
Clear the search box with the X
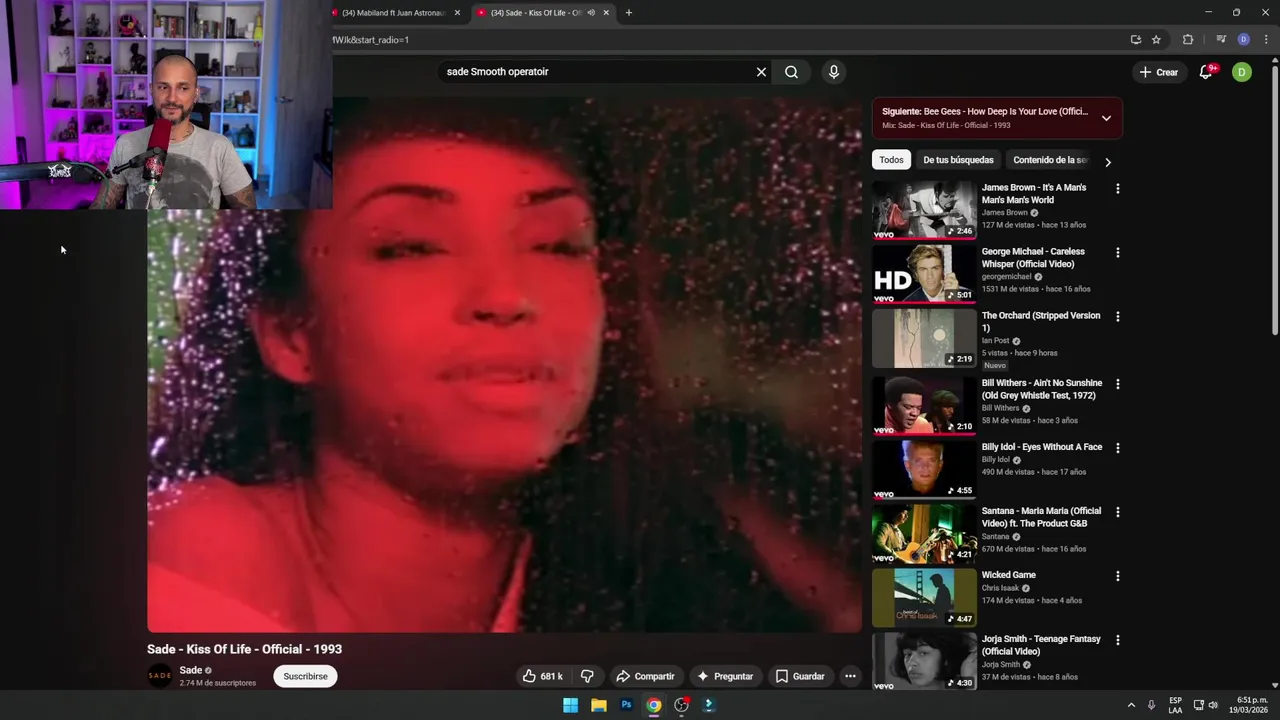(761, 72)
